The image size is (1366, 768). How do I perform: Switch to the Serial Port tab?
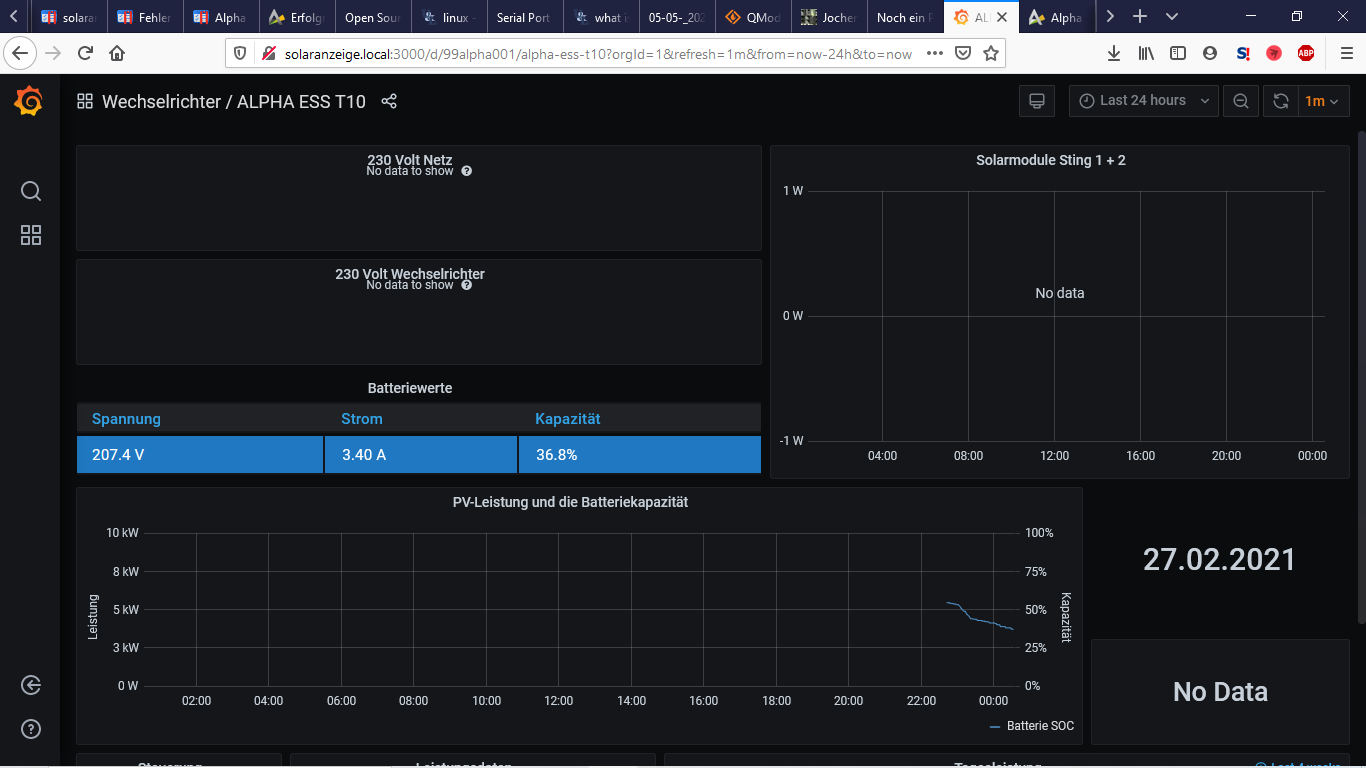point(525,17)
